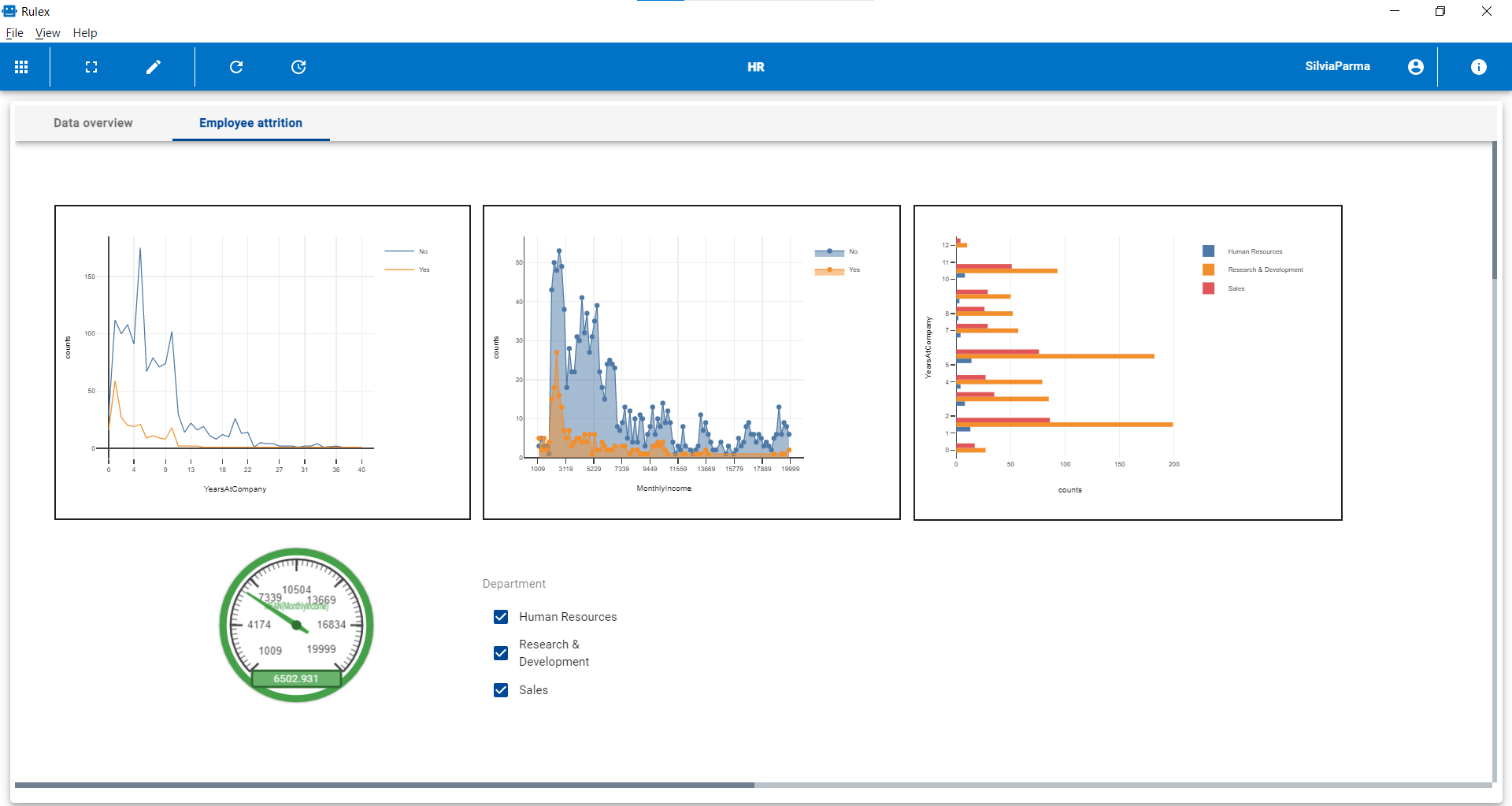Viewport: 1512px width, 806px height.
Task: Open the Help menu
Action: pyautogui.click(x=85, y=33)
